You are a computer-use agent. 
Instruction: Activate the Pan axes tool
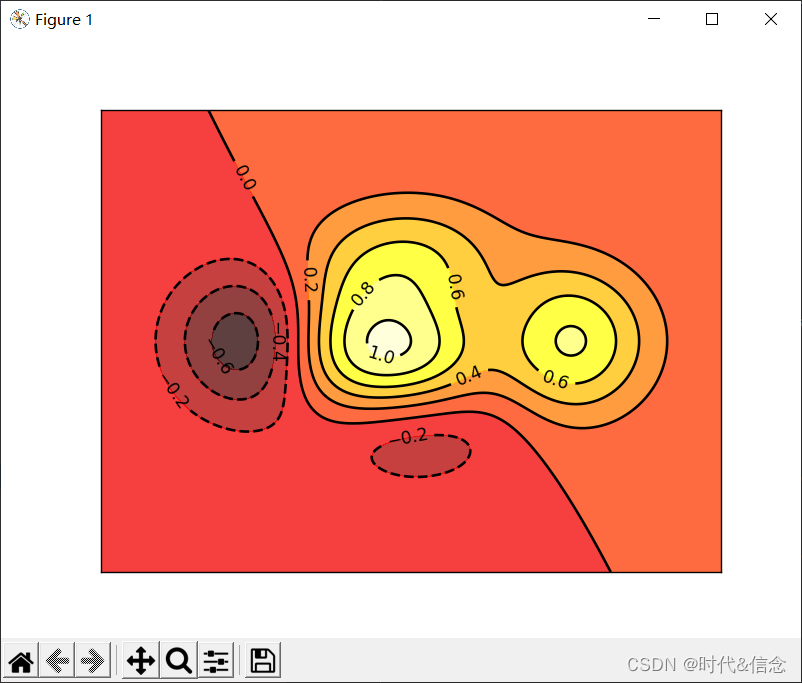click(x=141, y=660)
